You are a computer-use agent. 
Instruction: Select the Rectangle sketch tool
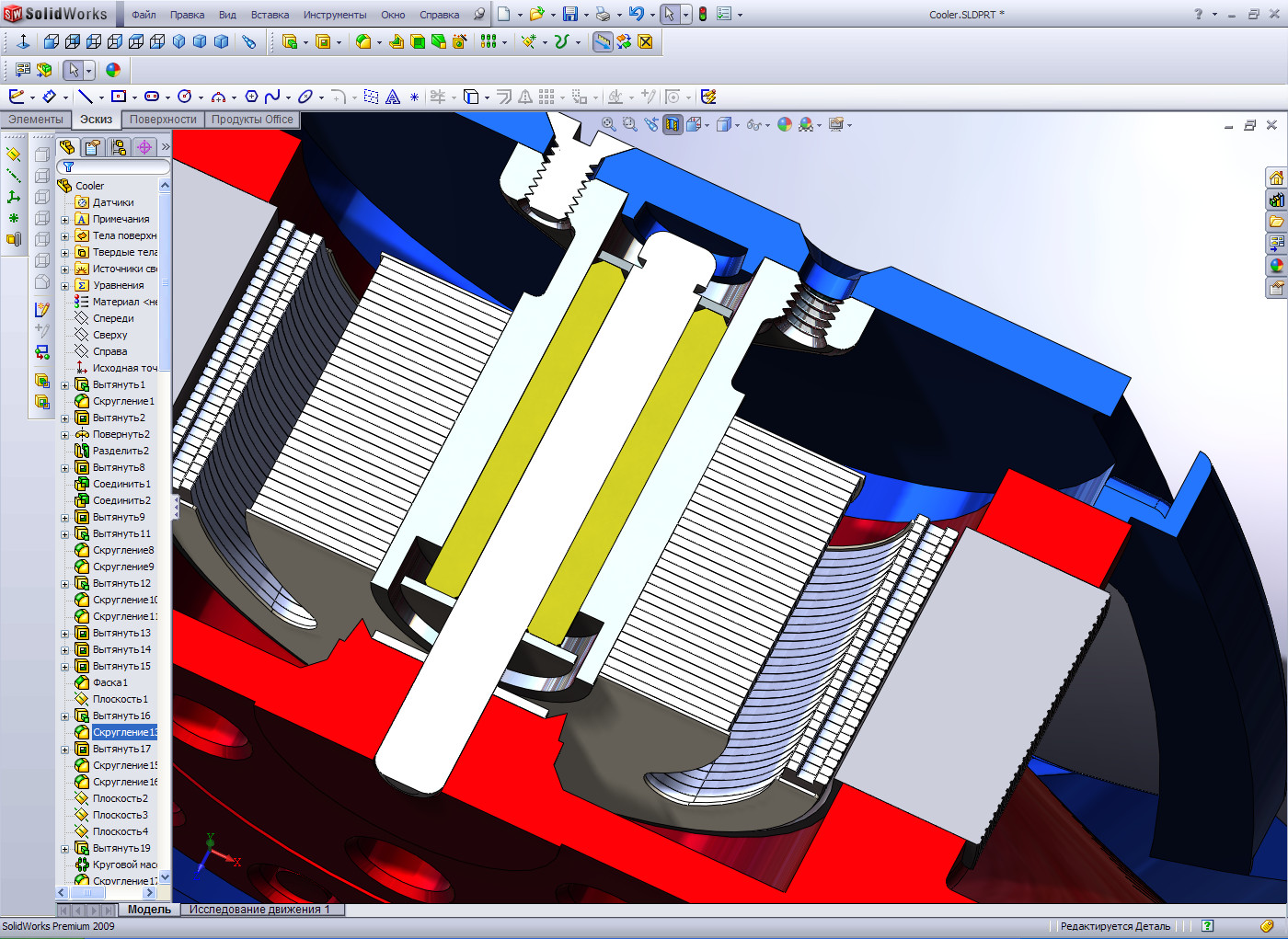(118, 97)
